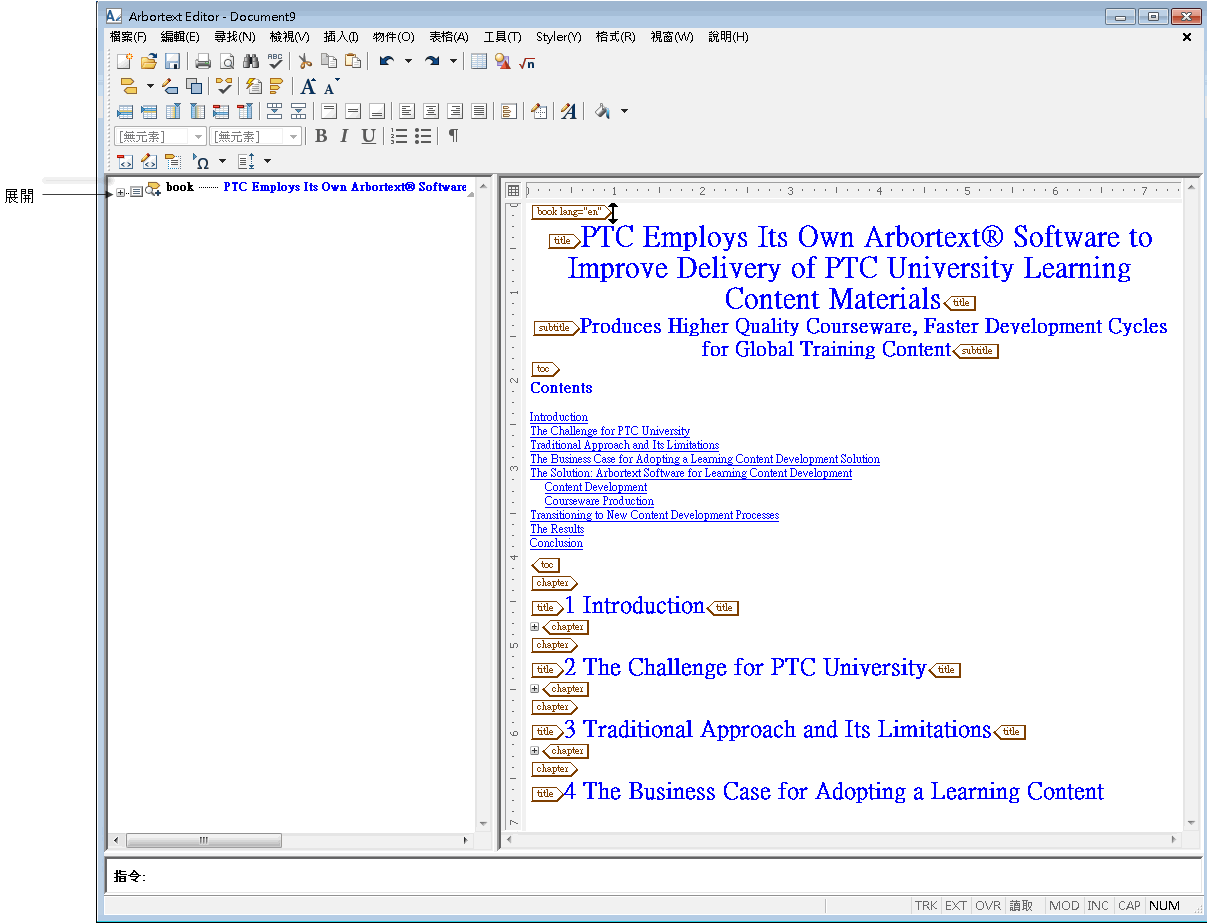Follow The Results contents link

pyautogui.click(x=557, y=529)
